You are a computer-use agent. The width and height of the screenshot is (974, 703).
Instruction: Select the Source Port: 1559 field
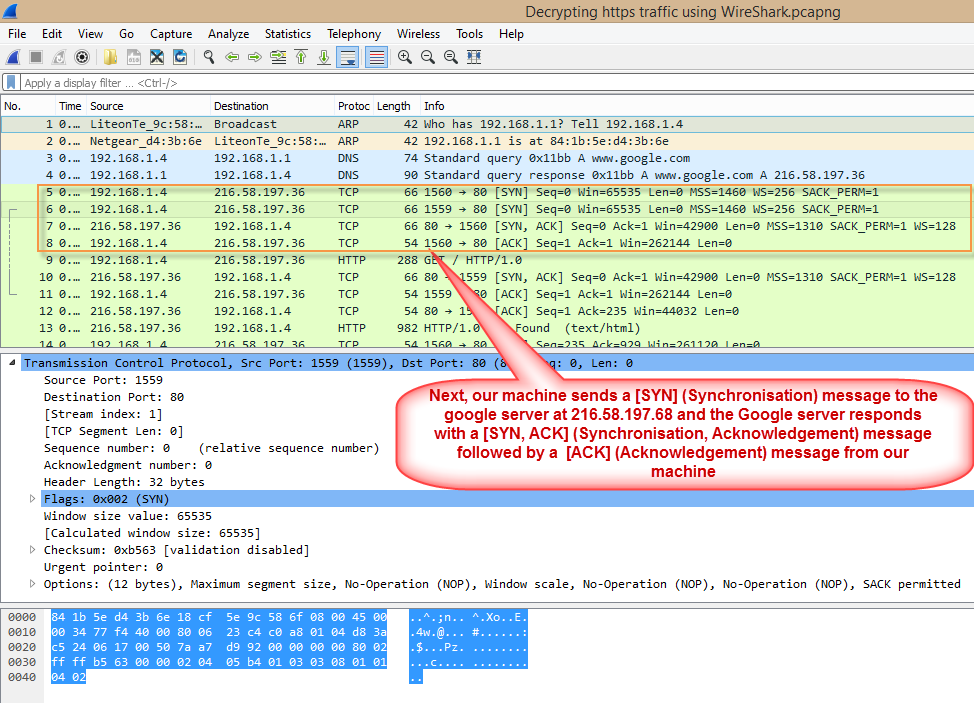pos(103,380)
